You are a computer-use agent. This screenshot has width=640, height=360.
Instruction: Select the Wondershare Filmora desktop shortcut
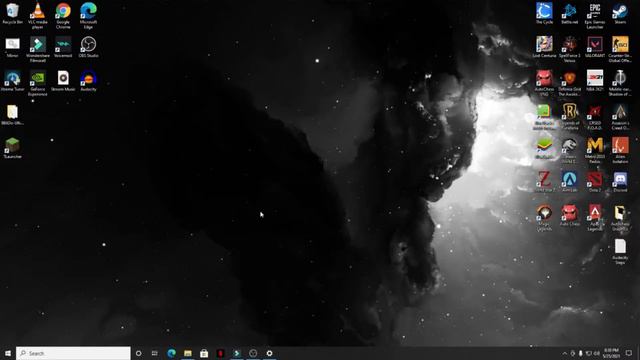(x=38, y=49)
